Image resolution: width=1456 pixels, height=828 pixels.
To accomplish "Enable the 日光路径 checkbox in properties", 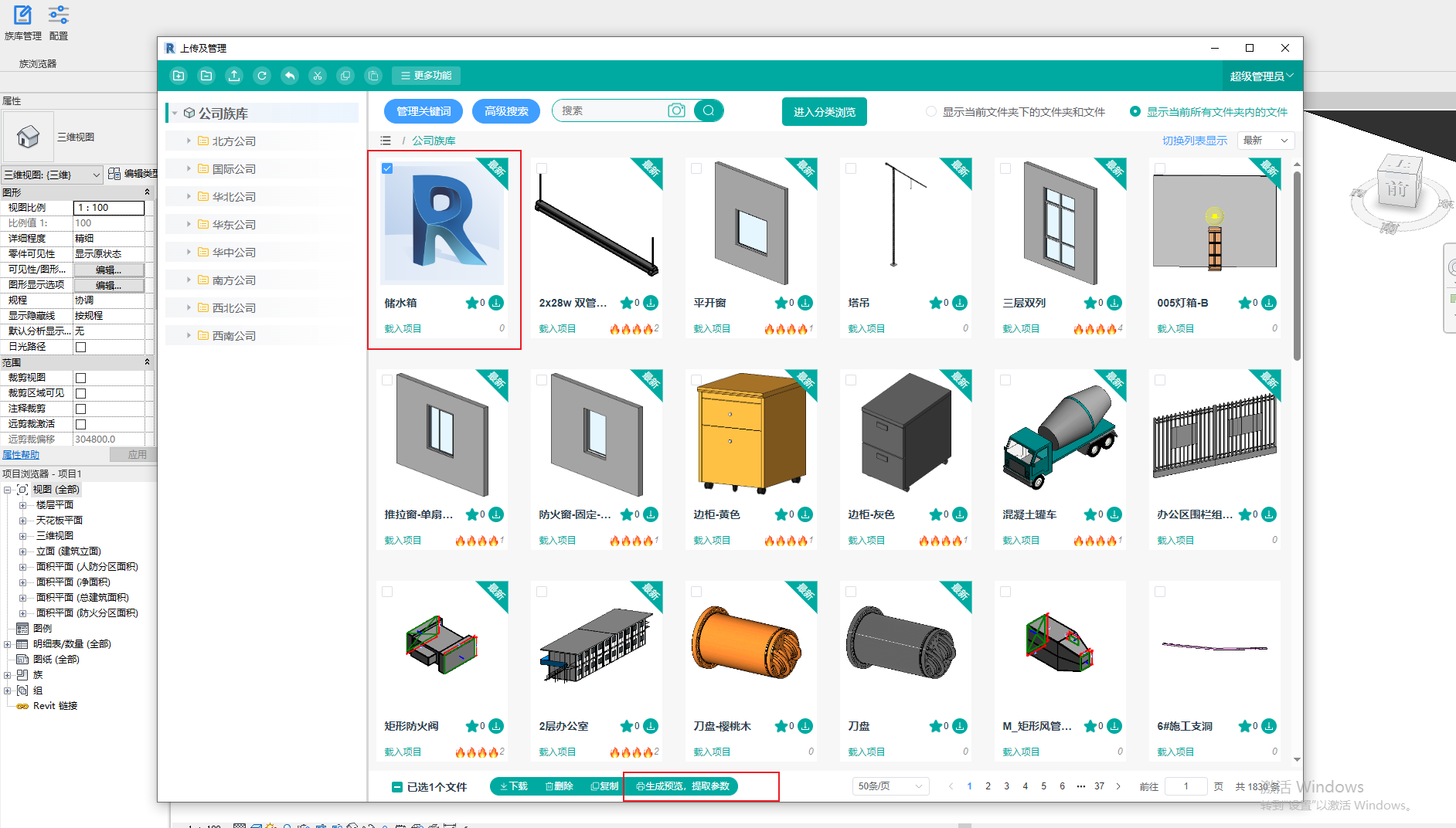I will (x=80, y=347).
